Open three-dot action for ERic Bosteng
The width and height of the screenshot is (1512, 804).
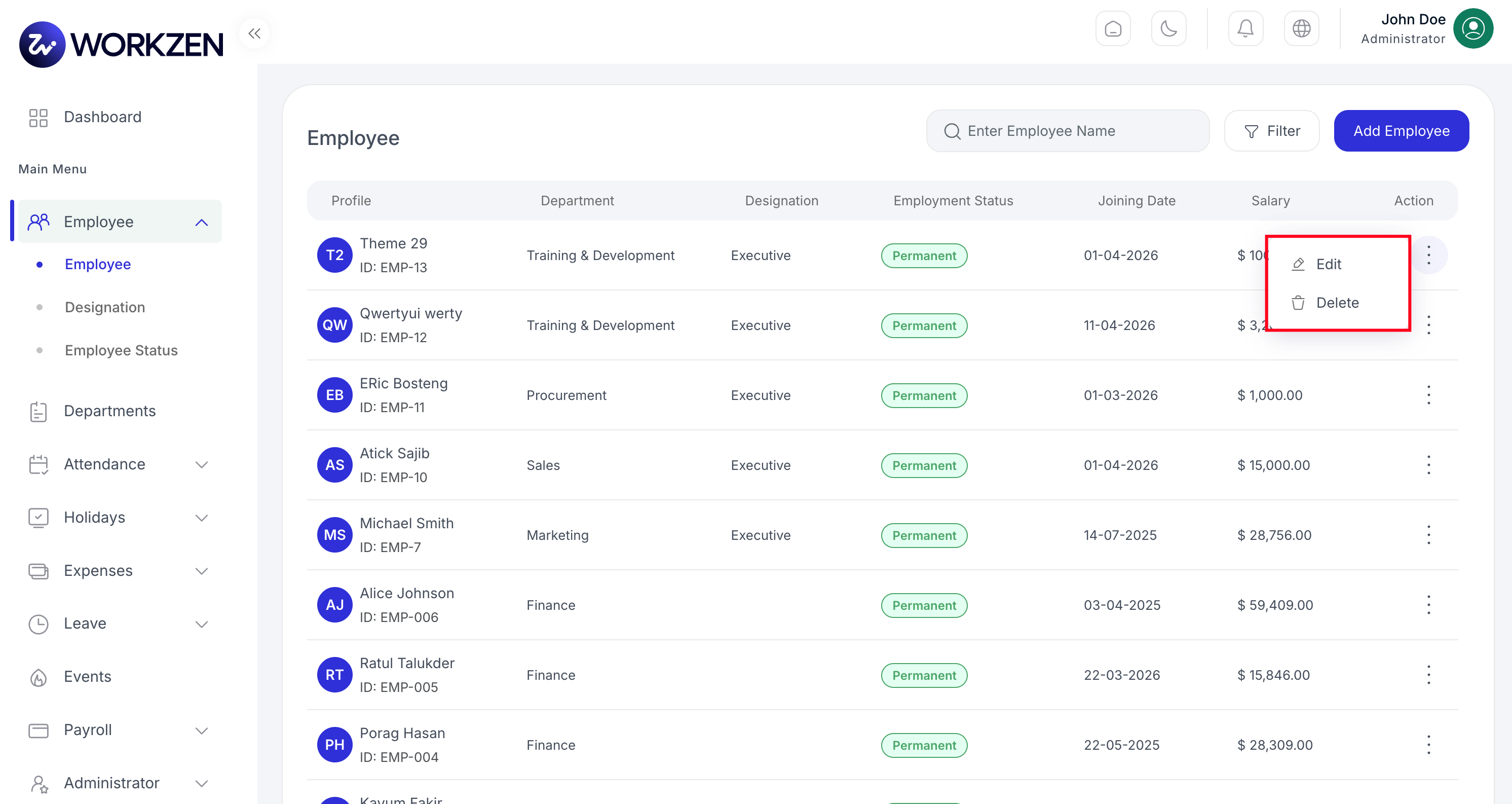coord(1428,395)
